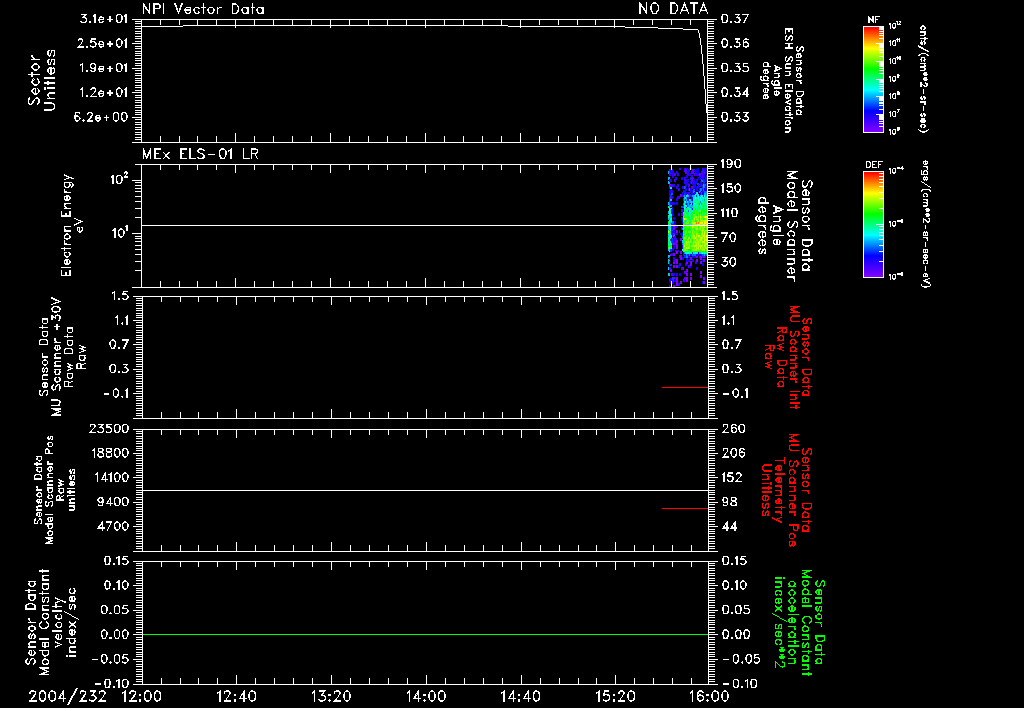
Task: Click the electron energy spectrogram data patch
Action: (x=687, y=227)
